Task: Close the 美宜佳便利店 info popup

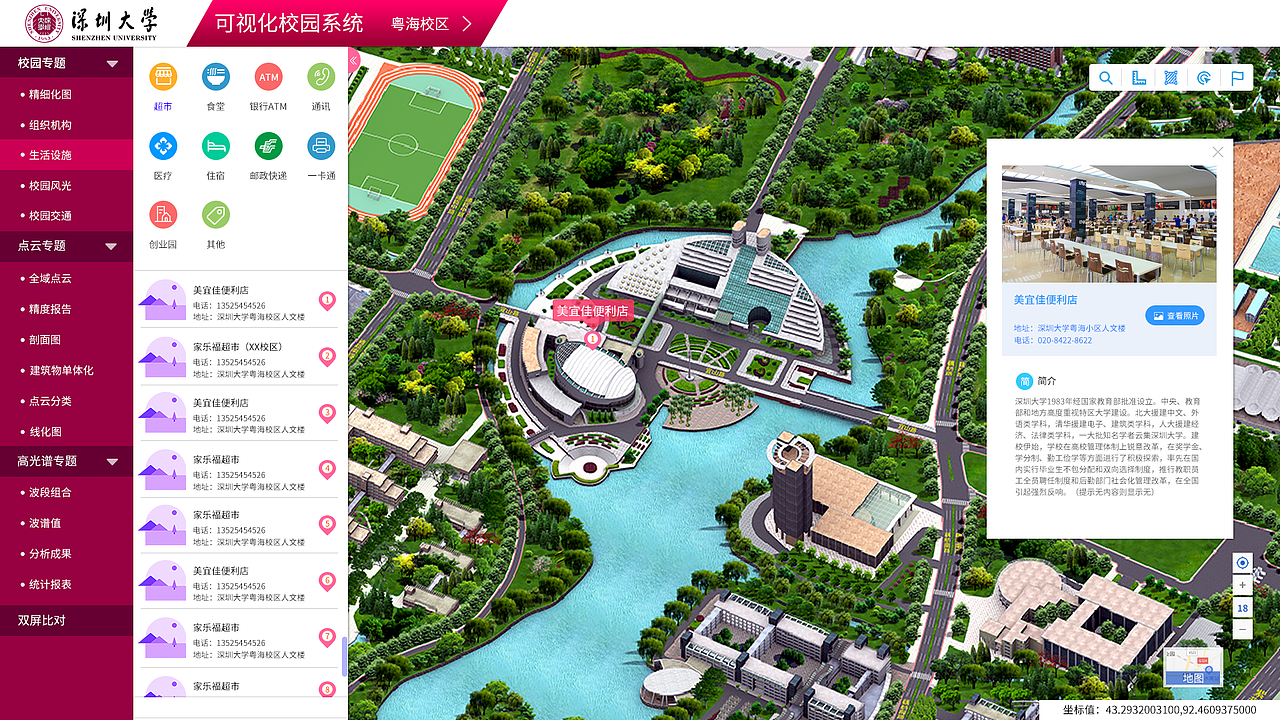Action: point(1217,152)
